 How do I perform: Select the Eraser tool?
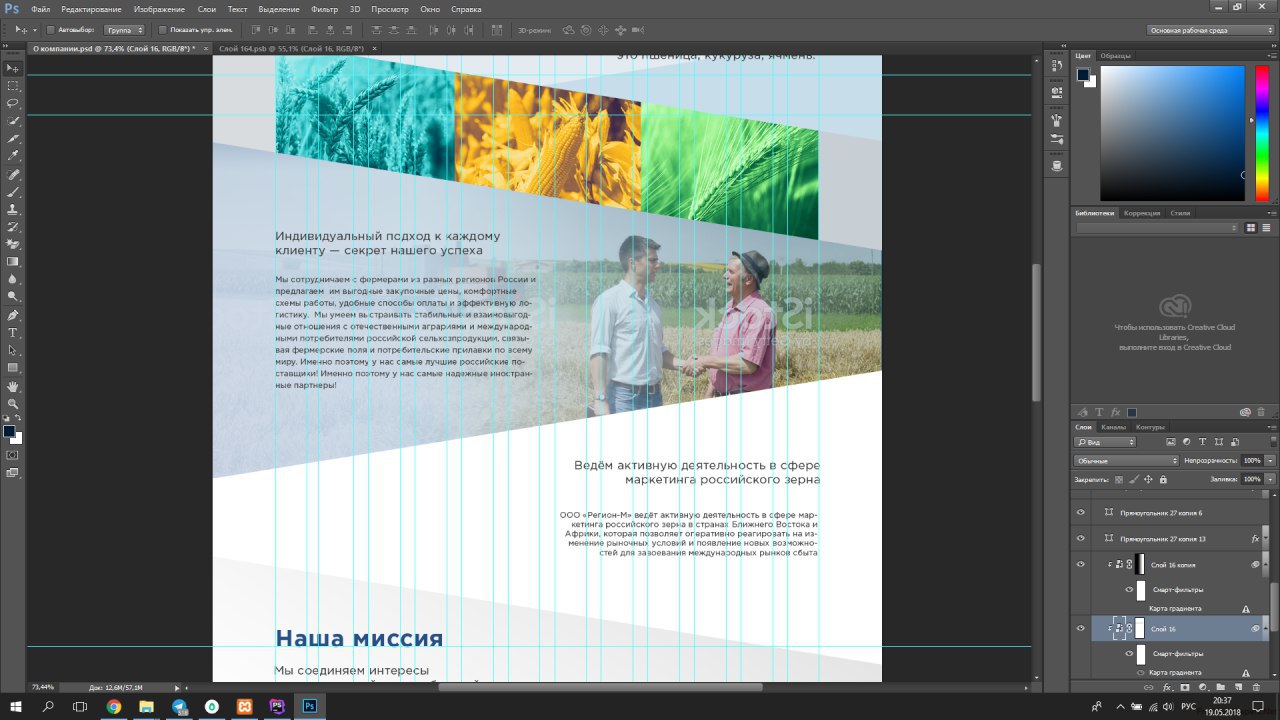click(x=13, y=244)
